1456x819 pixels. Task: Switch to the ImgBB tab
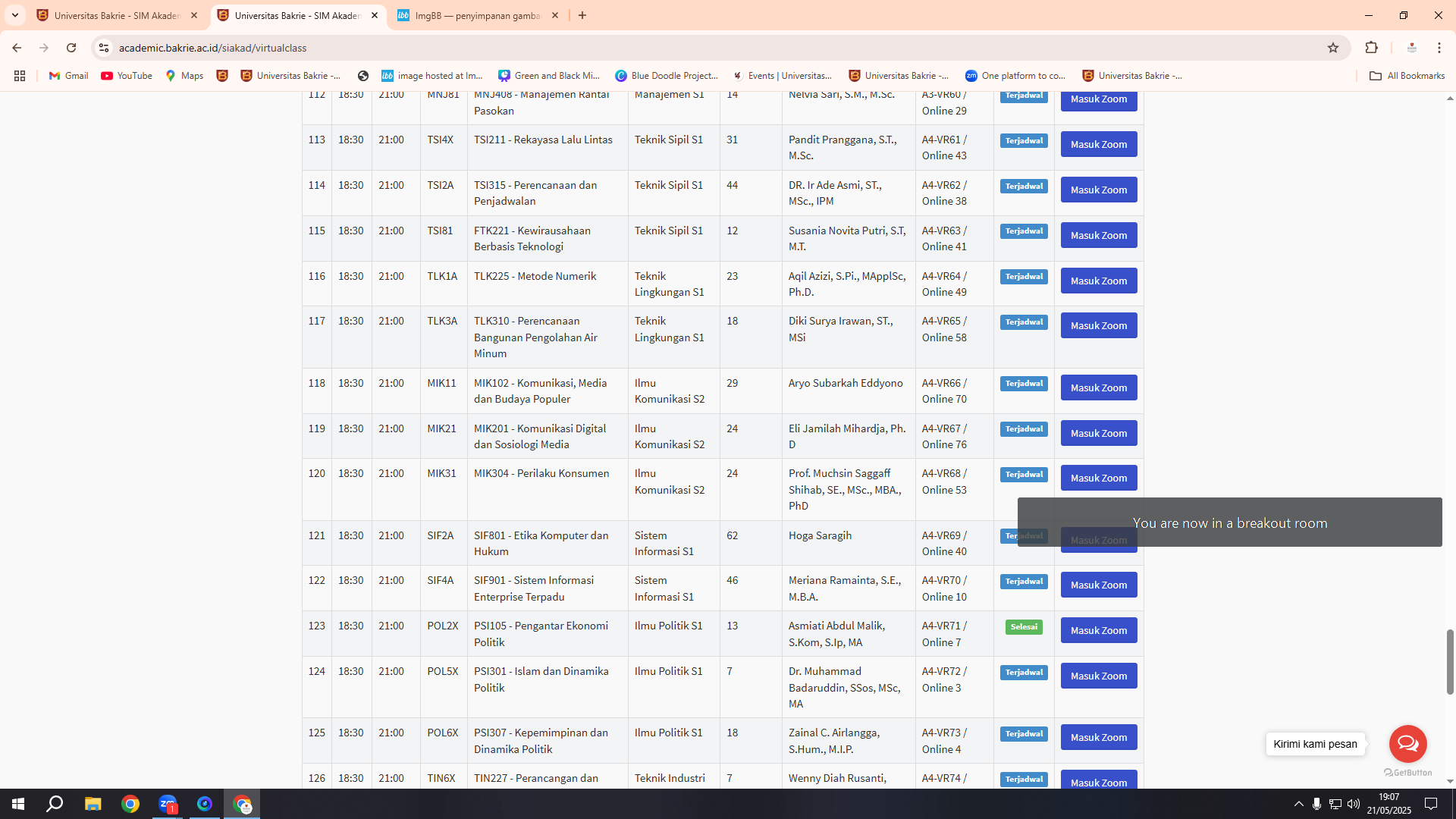coord(479,15)
